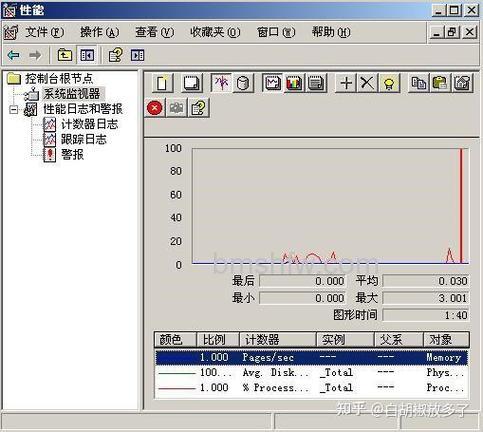Screen dimensions: 483x432
Task: Click the Delete counter X icon
Action: [367, 83]
